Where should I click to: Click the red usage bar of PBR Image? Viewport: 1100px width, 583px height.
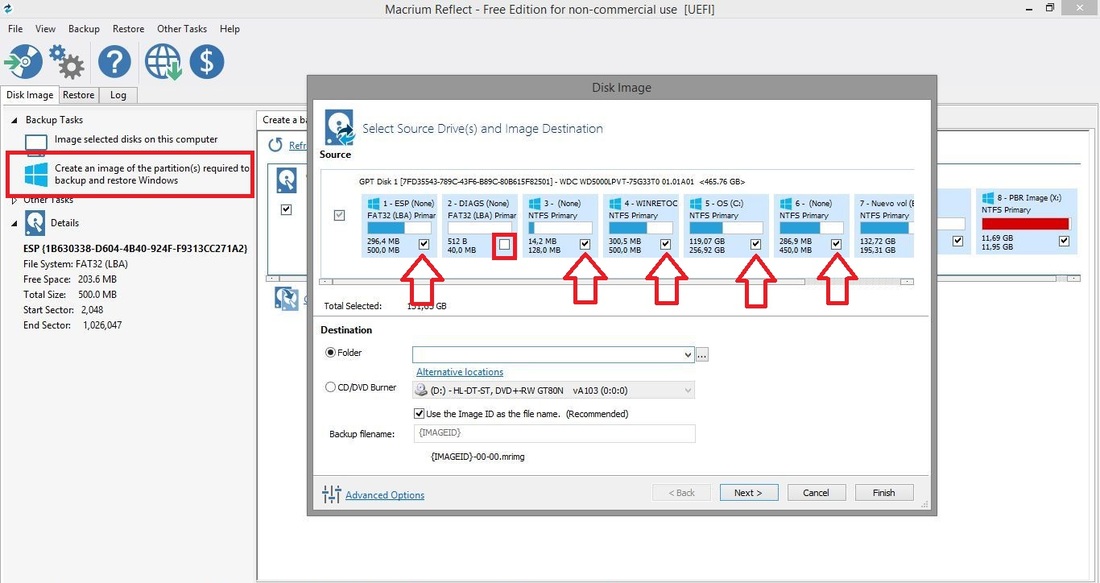coord(1026,224)
